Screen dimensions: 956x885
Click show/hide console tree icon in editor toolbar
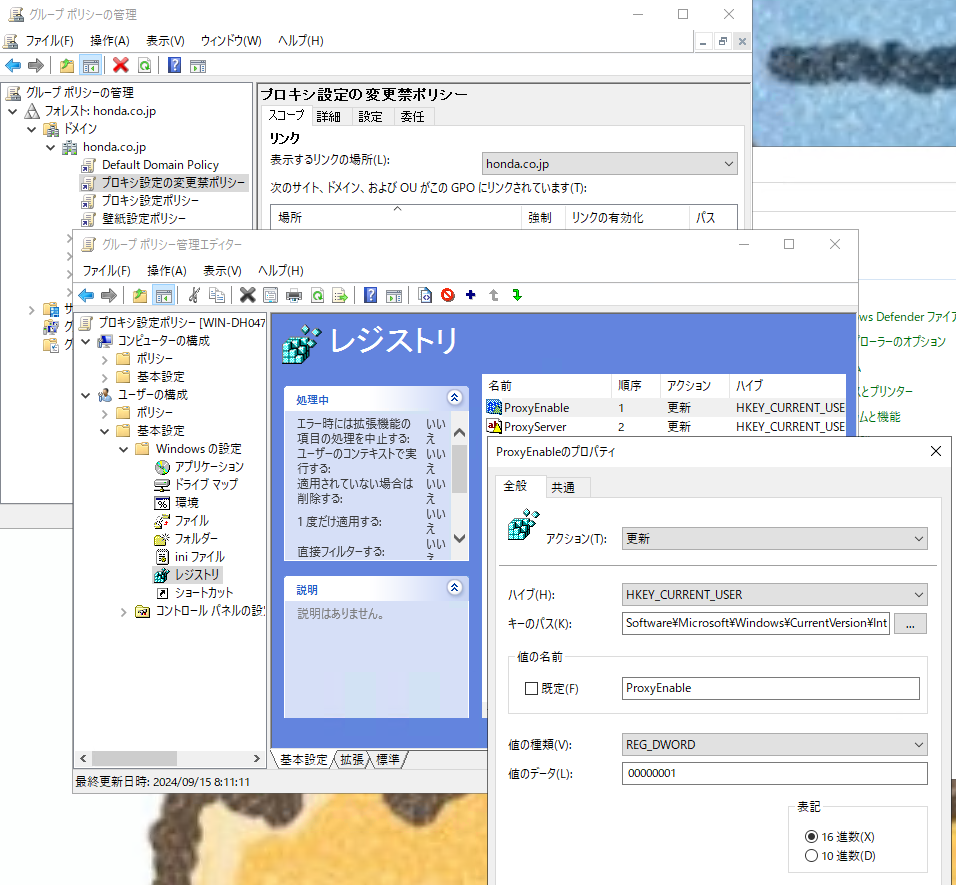(163, 296)
